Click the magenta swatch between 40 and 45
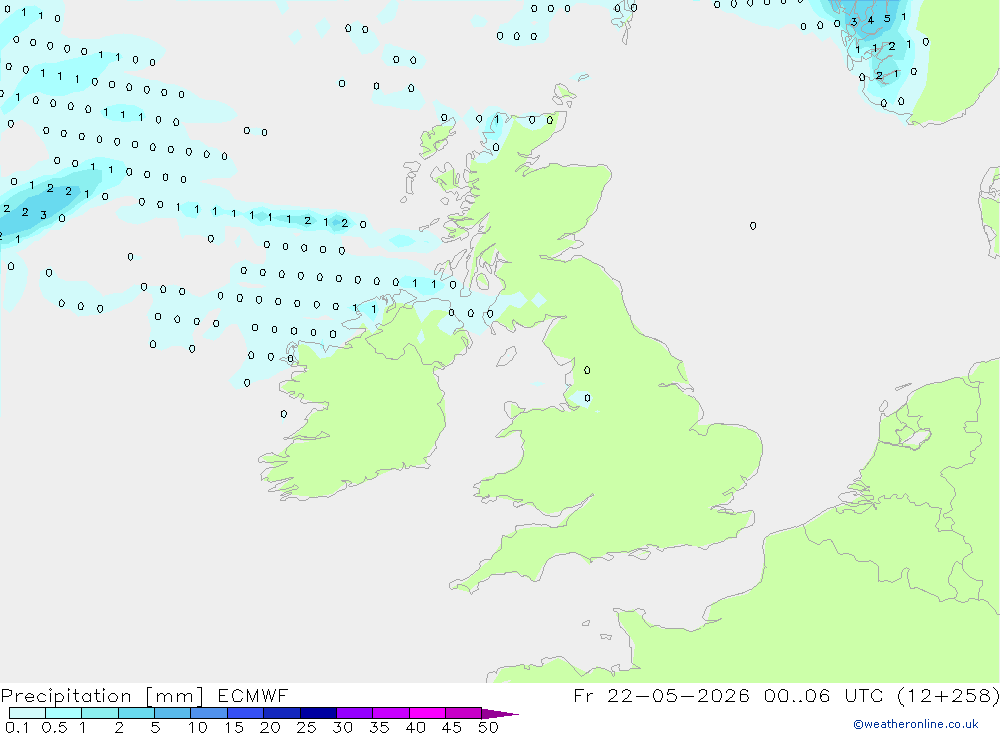1000x733 pixels. [x=427, y=713]
